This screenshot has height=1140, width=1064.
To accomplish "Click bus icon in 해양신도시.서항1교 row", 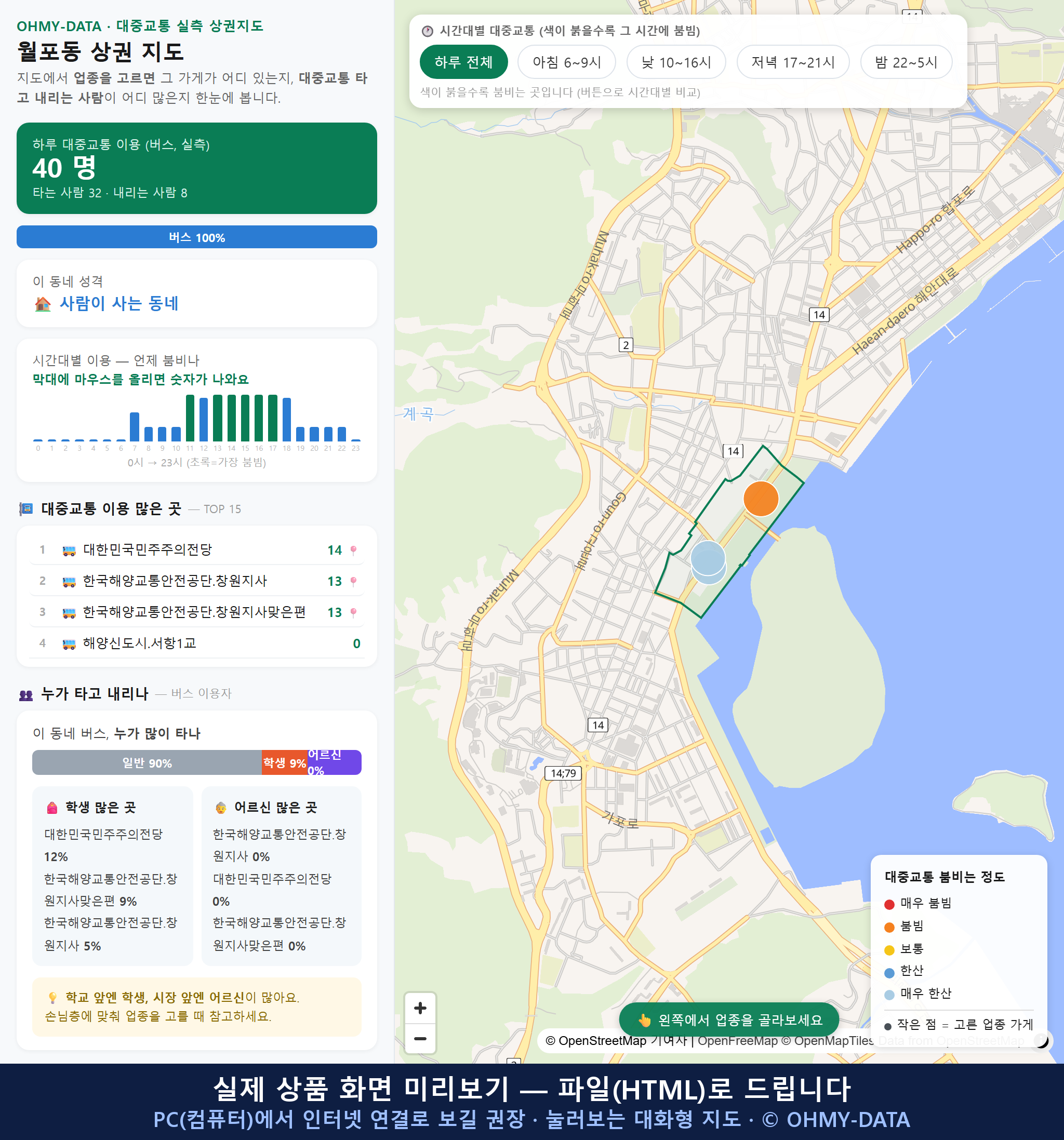I will [x=69, y=644].
